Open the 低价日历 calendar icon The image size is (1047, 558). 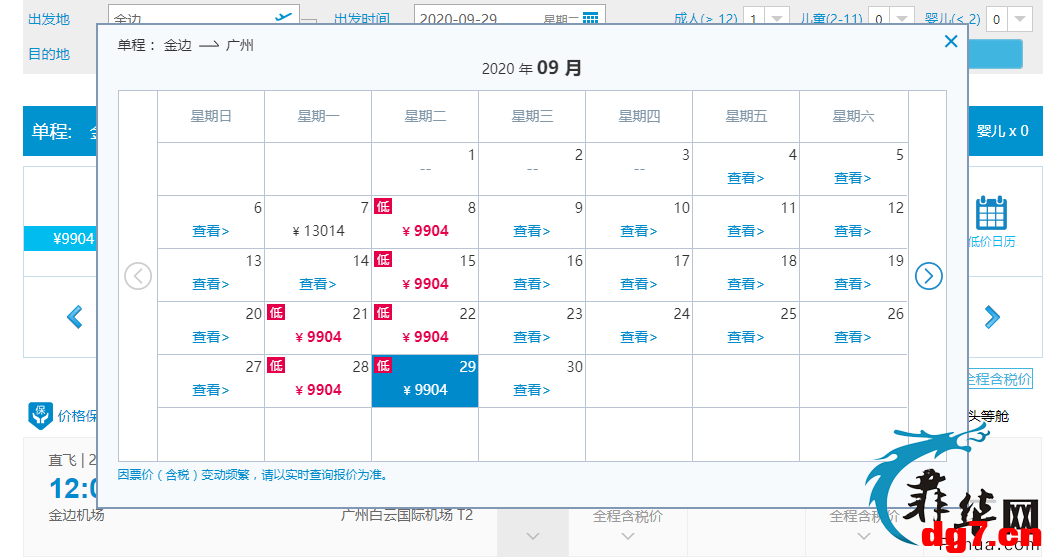coord(991,214)
